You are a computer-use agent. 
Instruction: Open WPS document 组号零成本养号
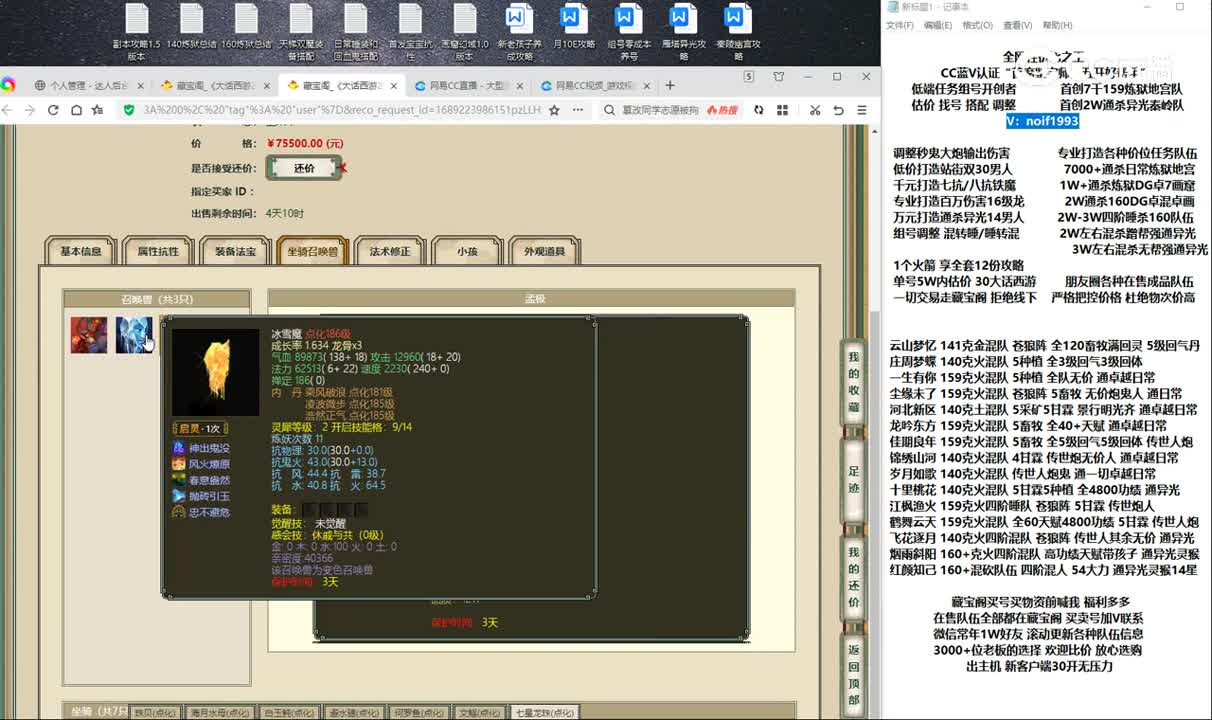coord(628,31)
